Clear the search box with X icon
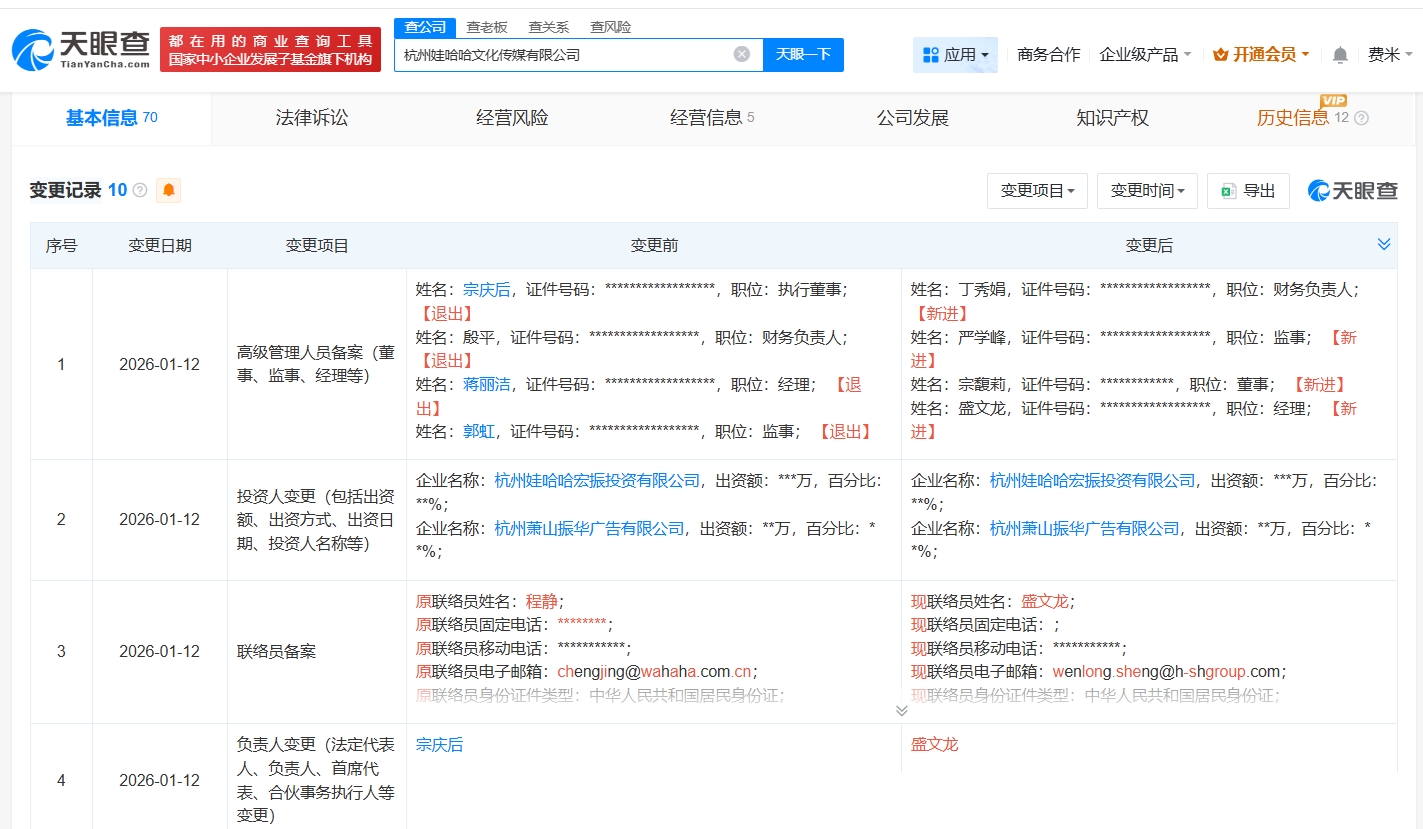Viewport: 1423px width, 829px height. [741, 54]
